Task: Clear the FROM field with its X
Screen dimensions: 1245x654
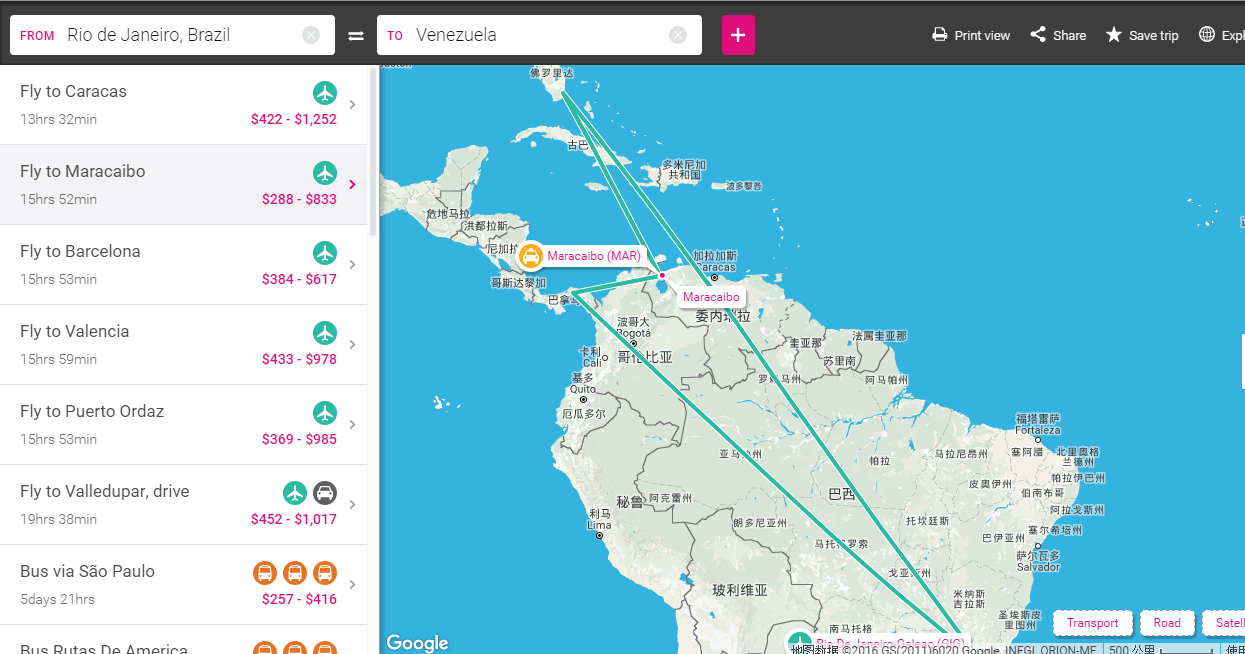Action: pyautogui.click(x=311, y=35)
